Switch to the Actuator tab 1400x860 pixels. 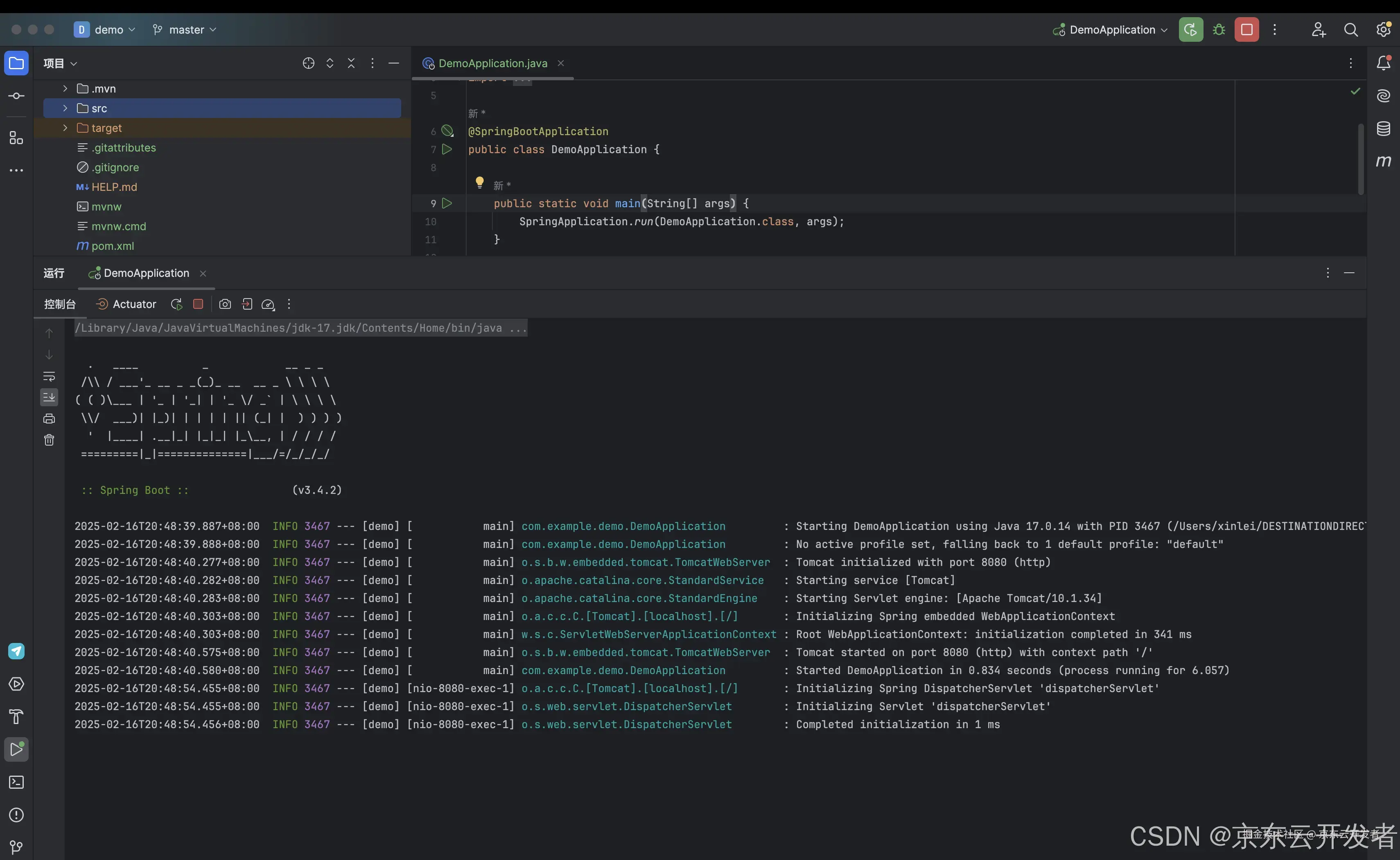click(x=126, y=304)
